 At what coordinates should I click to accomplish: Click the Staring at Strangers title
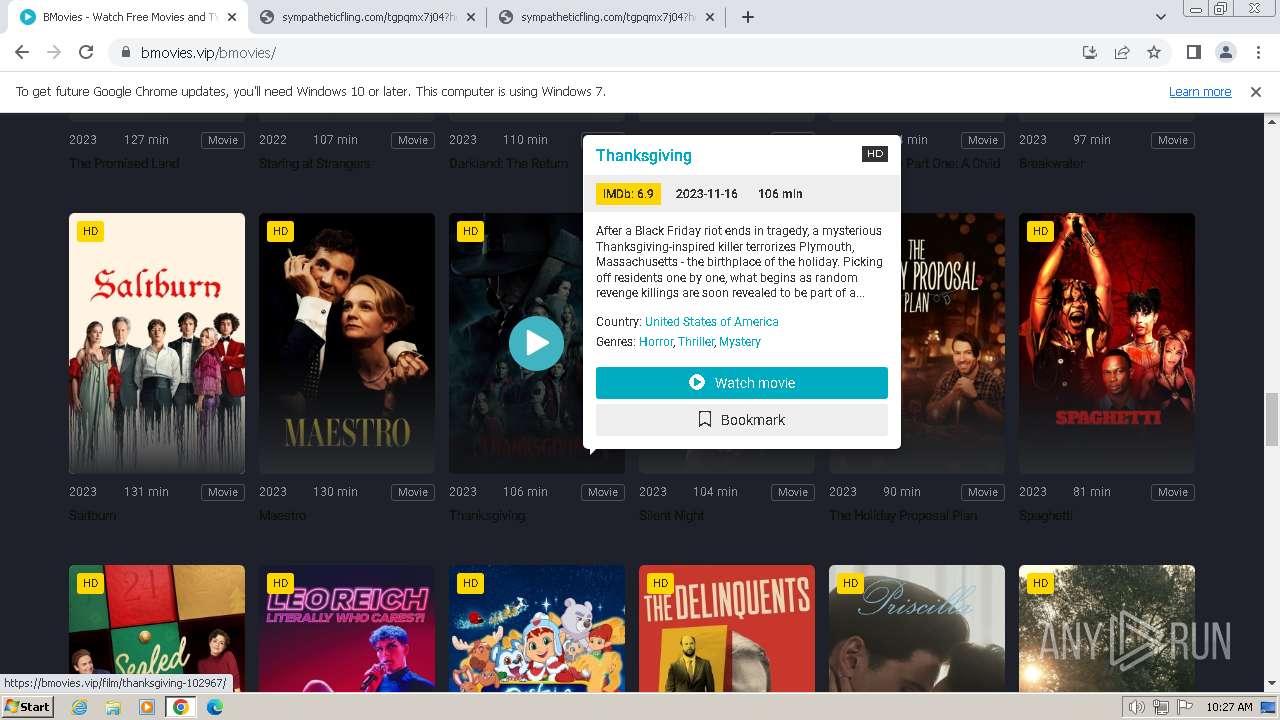click(314, 164)
